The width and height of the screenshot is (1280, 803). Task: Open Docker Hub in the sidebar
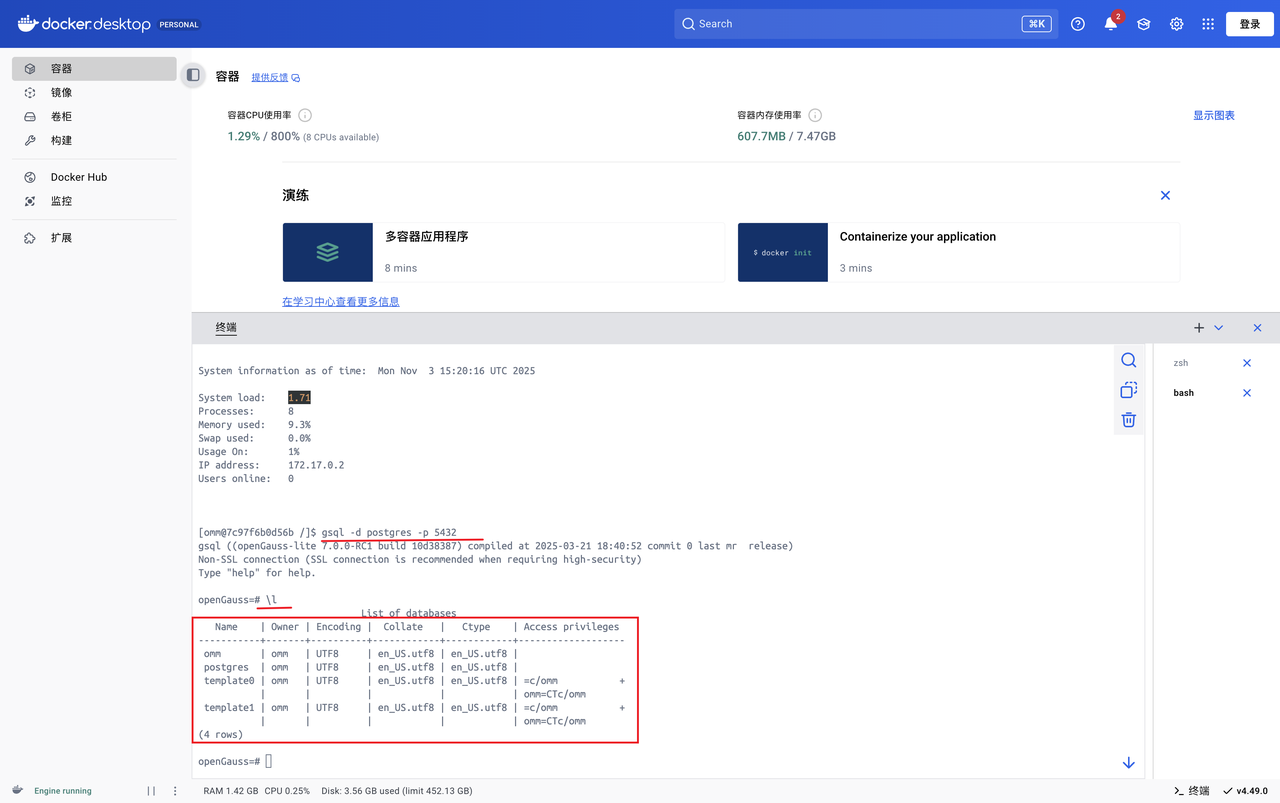tap(94, 177)
